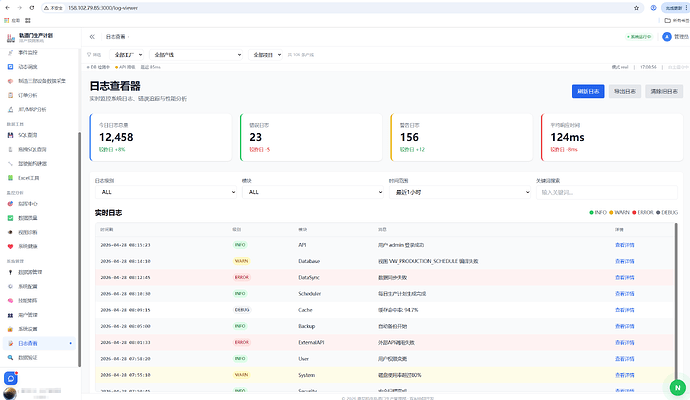This screenshot has width=690, height=400.
Task: View details of the Cache debug row
Action: point(624,310)
